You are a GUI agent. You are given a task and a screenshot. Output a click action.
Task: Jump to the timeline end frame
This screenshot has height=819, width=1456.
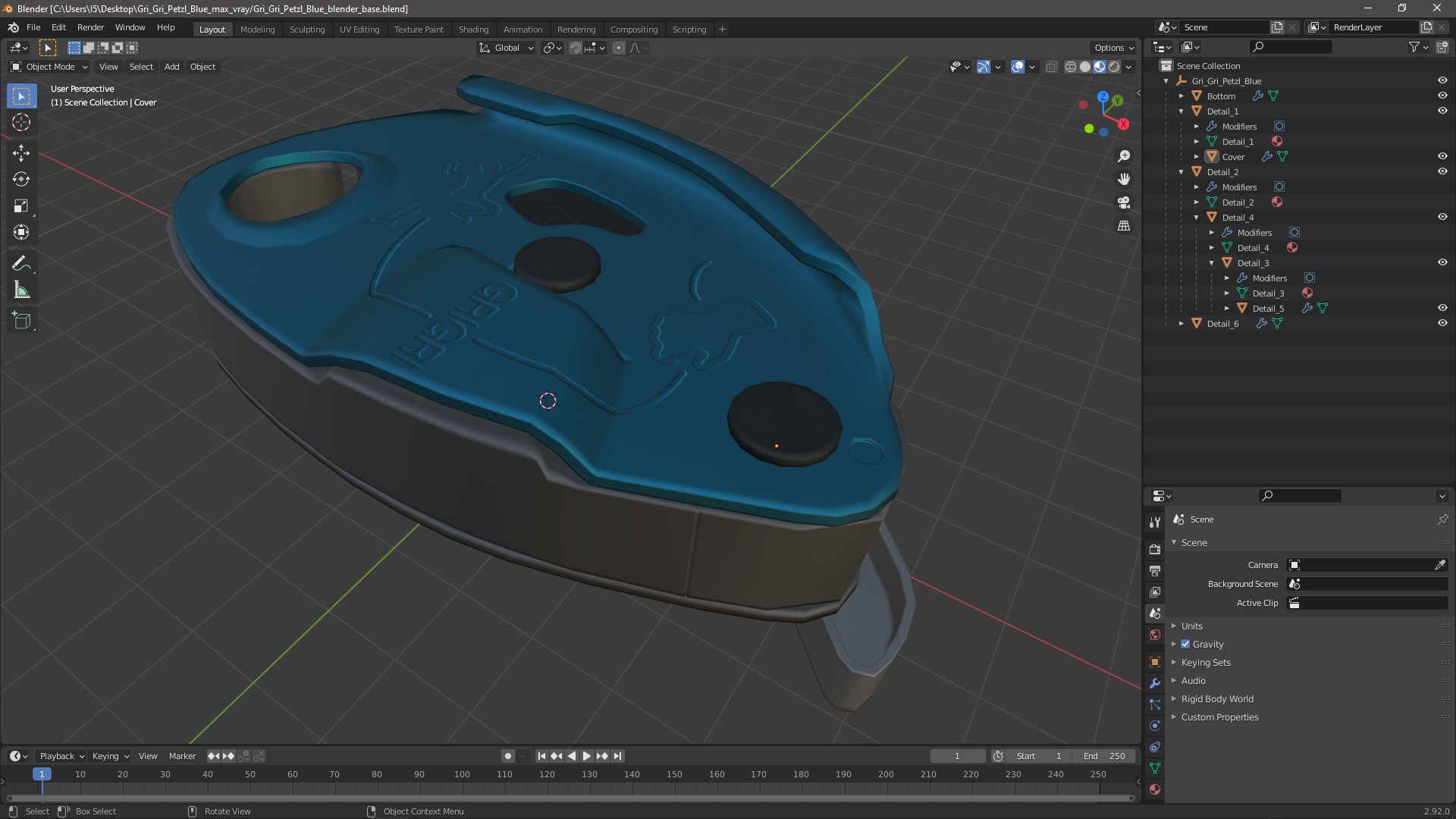pyautogui.click(x=618, y=756)
